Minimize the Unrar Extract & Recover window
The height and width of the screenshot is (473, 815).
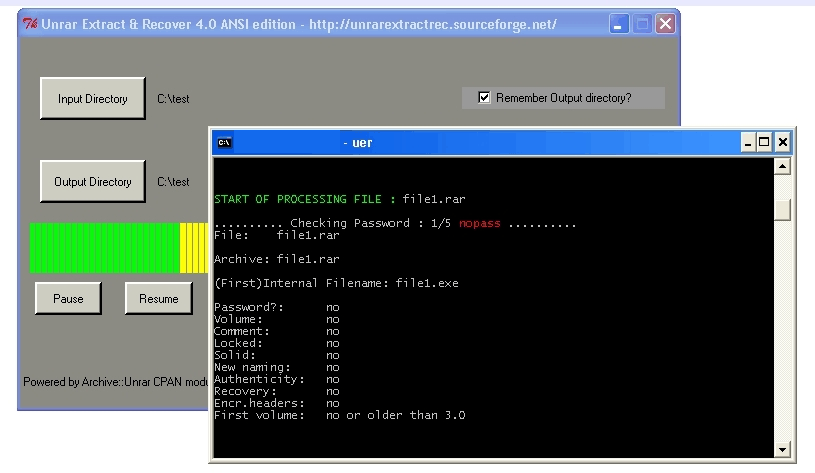[x=619, y=24]
